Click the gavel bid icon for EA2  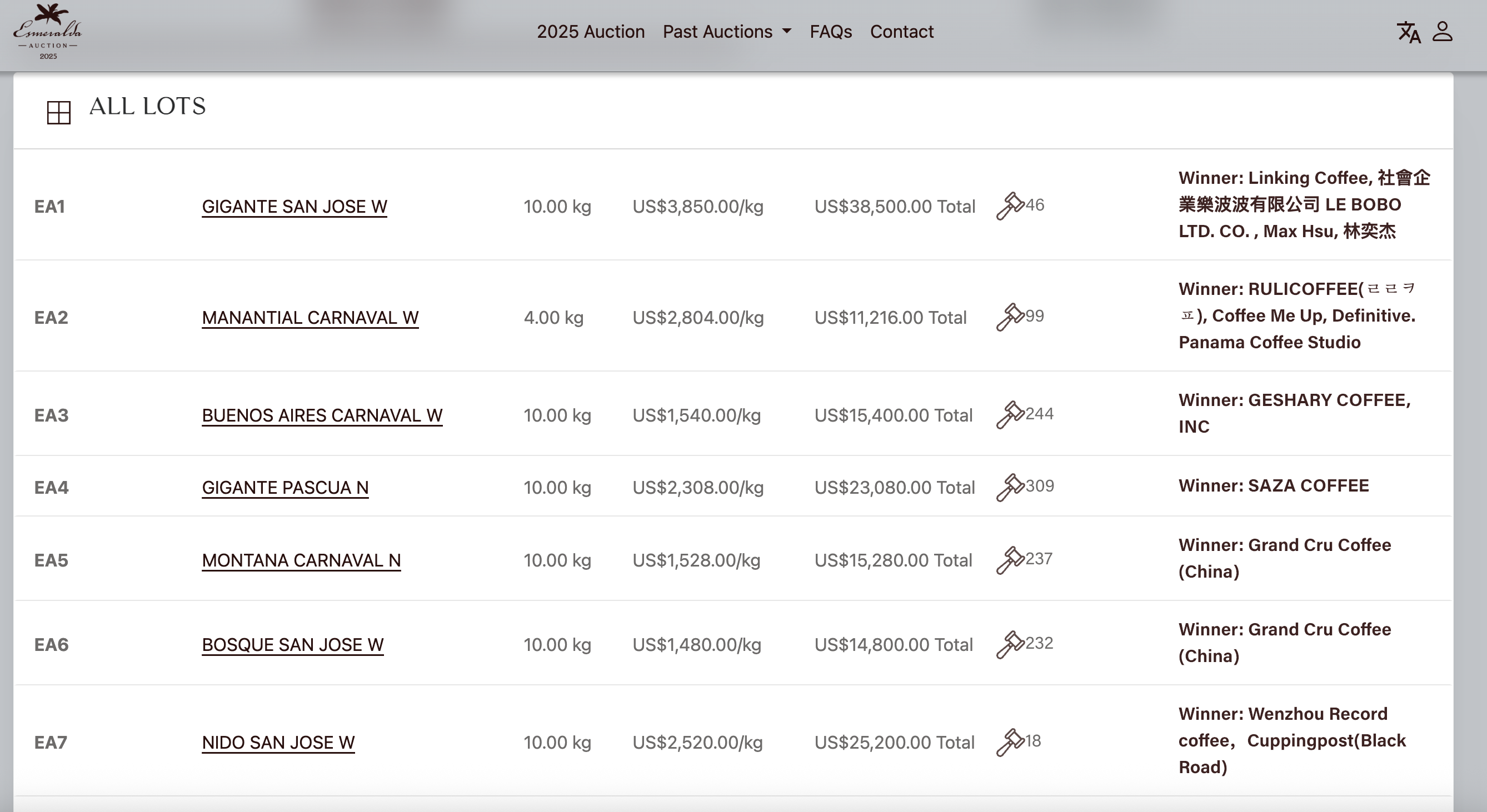coord(1010,317)
